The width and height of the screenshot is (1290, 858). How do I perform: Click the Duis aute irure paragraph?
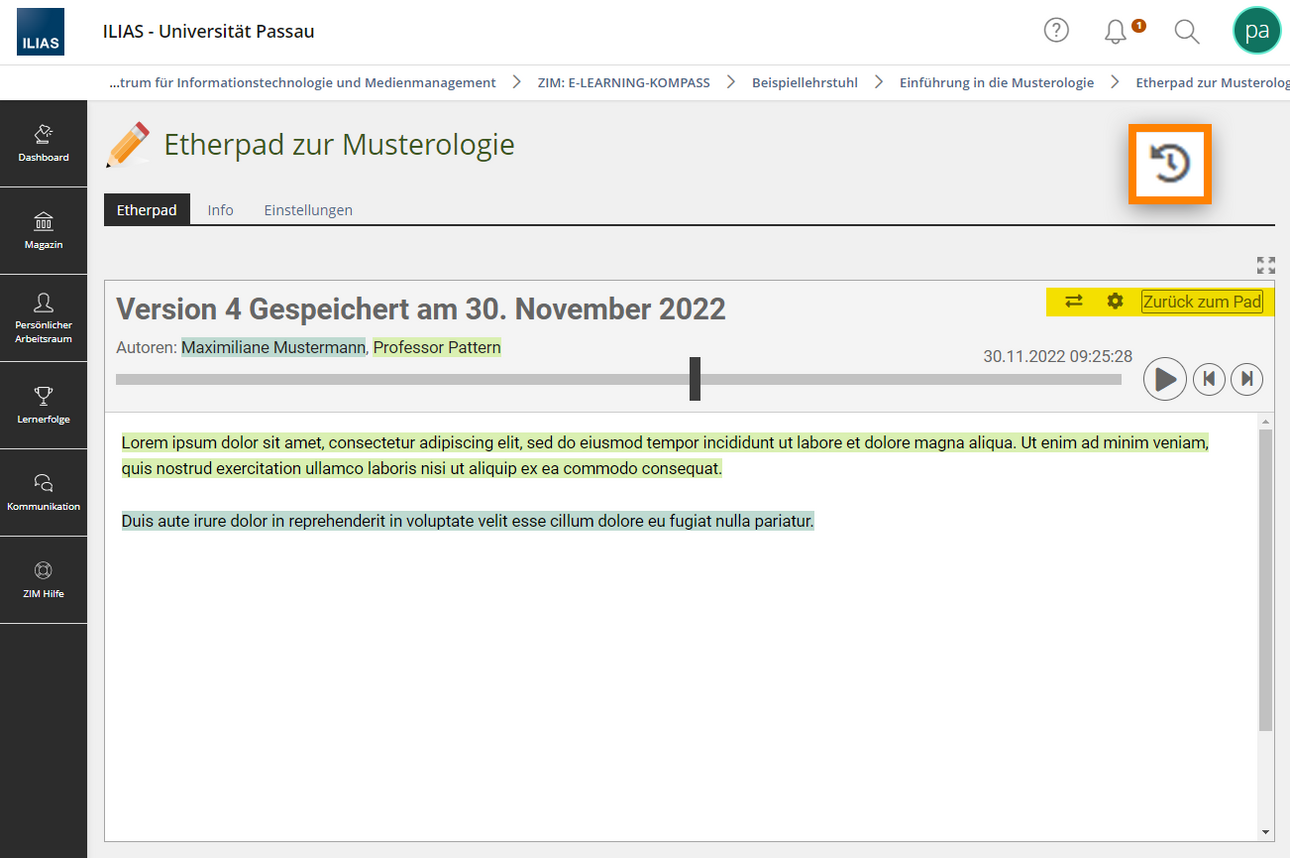click(468, 521)
